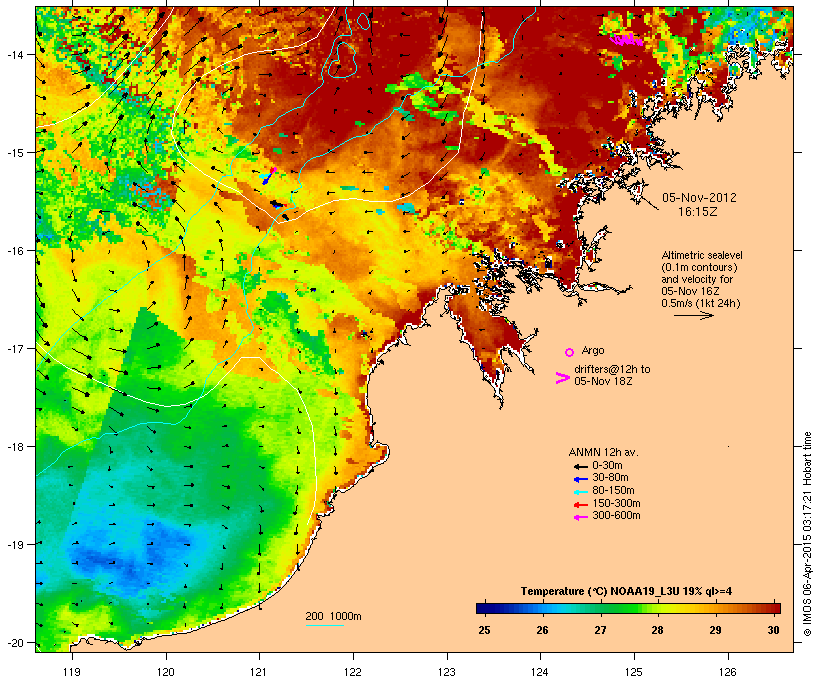Click the longitude axis label 125

pos(634,672)
